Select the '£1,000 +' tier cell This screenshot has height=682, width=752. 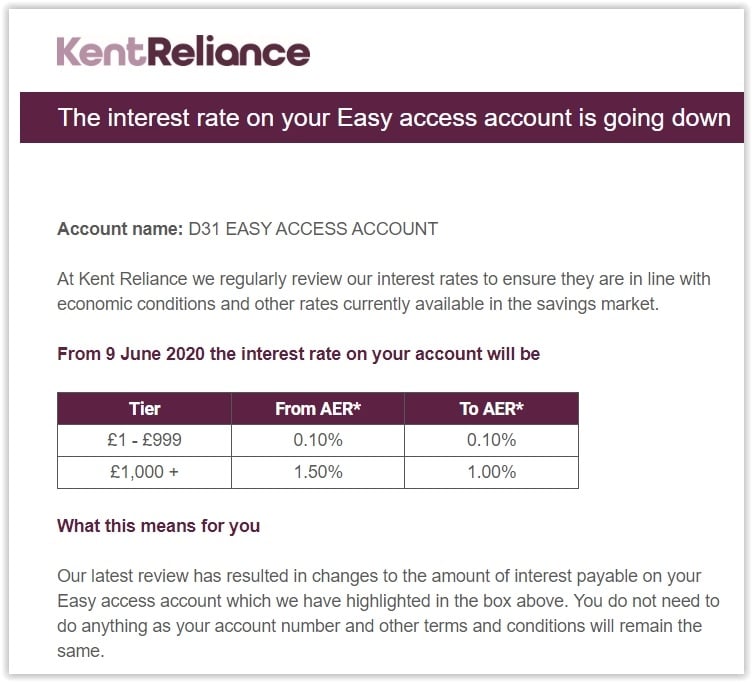click(x=144, y=472)
